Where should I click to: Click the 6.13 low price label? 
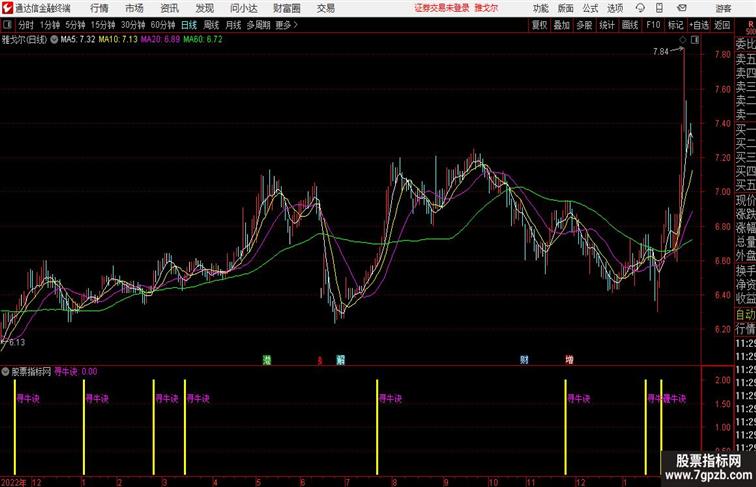(17, 342)
